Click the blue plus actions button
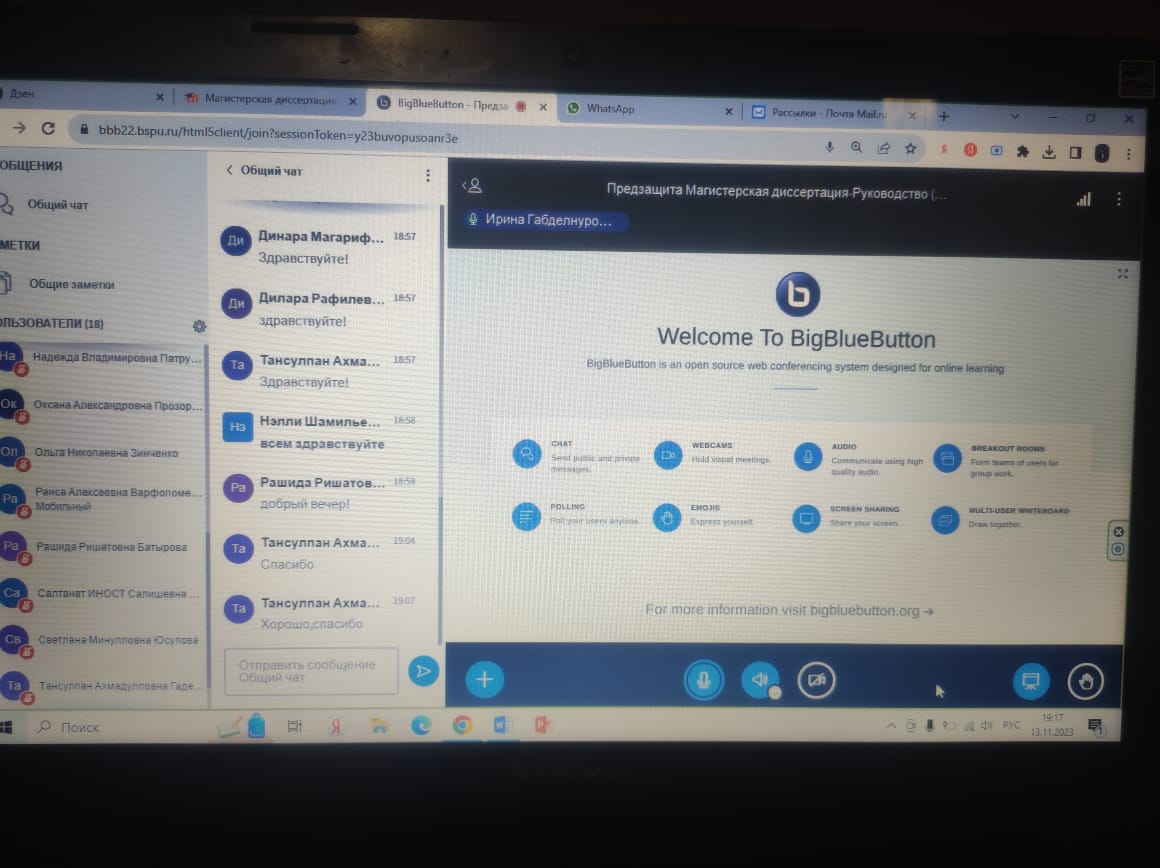The height and width of the screenshot is (868, 1160). point(485,680)
